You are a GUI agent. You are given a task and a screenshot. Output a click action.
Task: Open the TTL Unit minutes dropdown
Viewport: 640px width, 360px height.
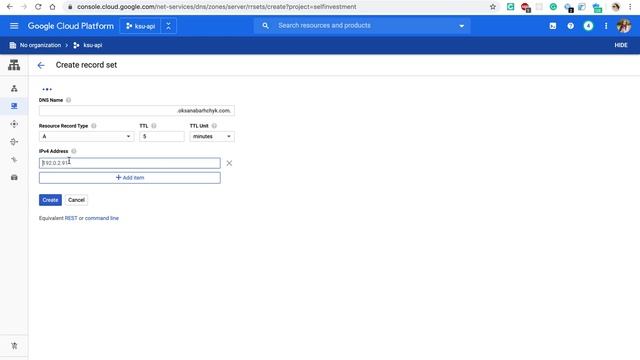pos(212,136)
